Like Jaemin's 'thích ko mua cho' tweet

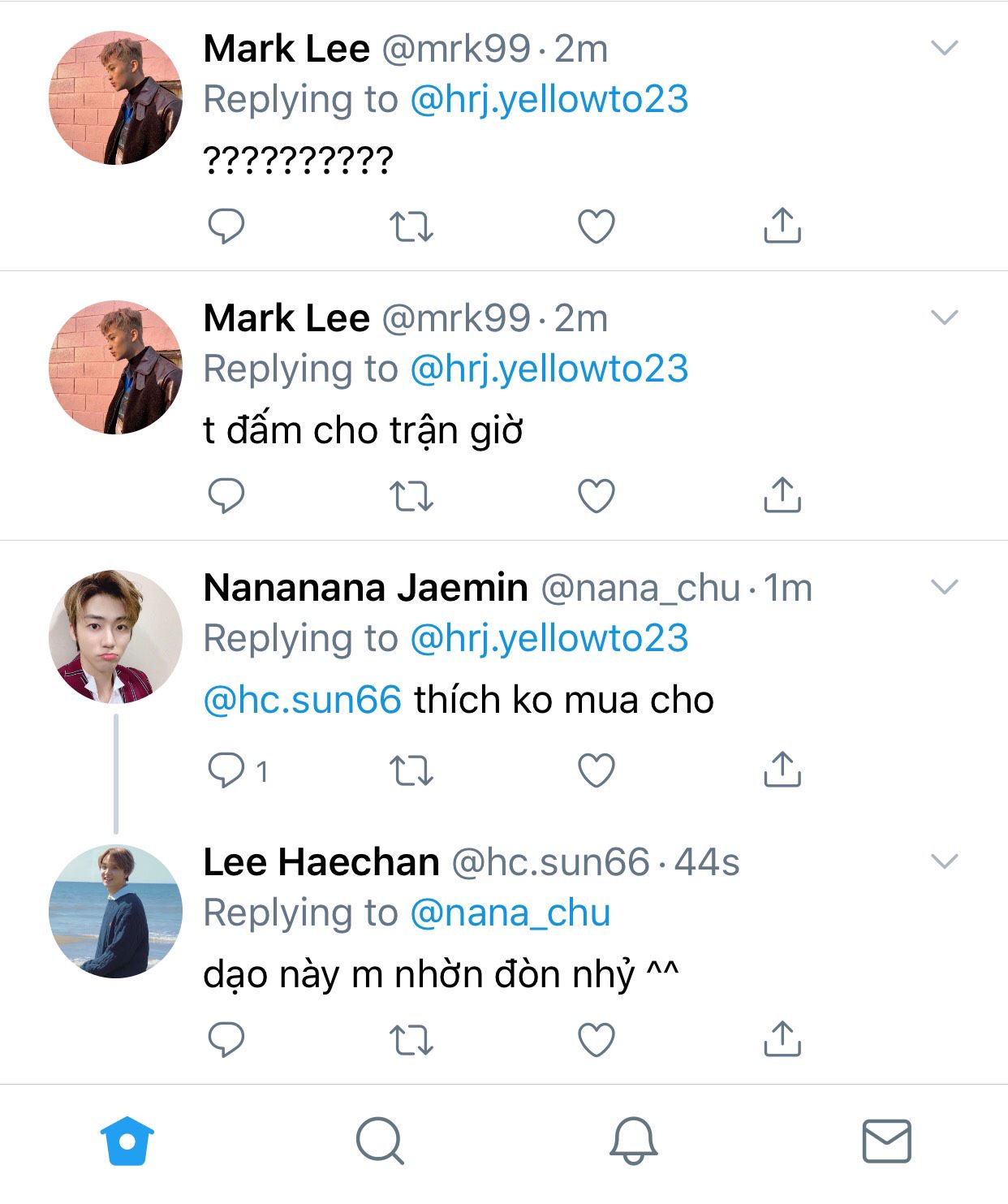click(x=597, y=770)
